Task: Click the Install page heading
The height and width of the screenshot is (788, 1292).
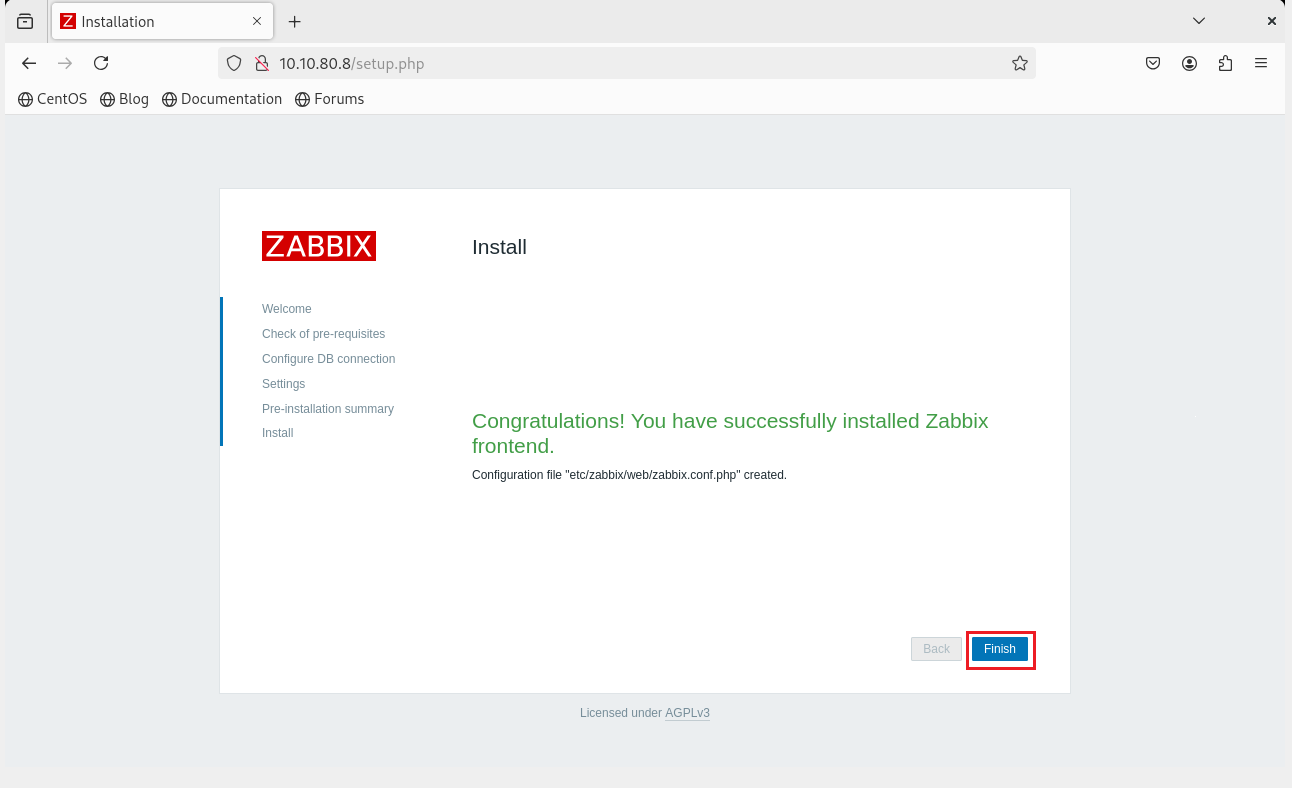Action: [x=499, y=247]
